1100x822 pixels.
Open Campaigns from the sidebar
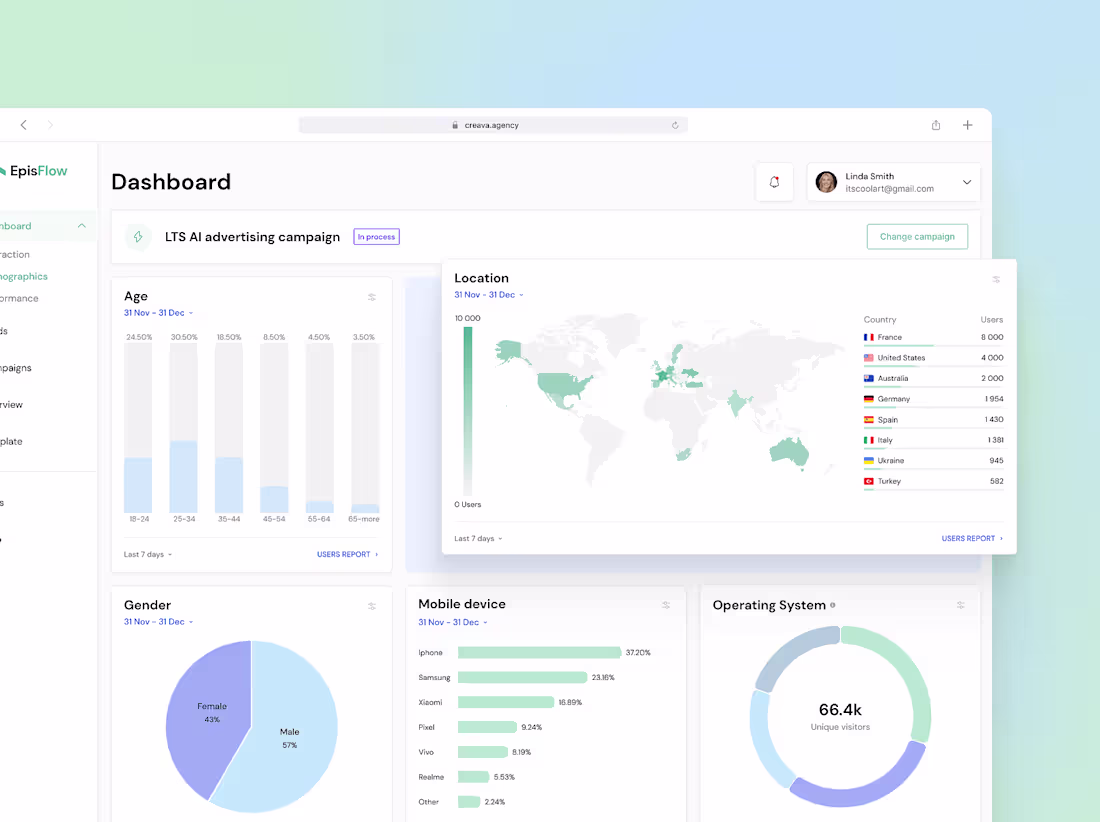(x=15, y=367)
